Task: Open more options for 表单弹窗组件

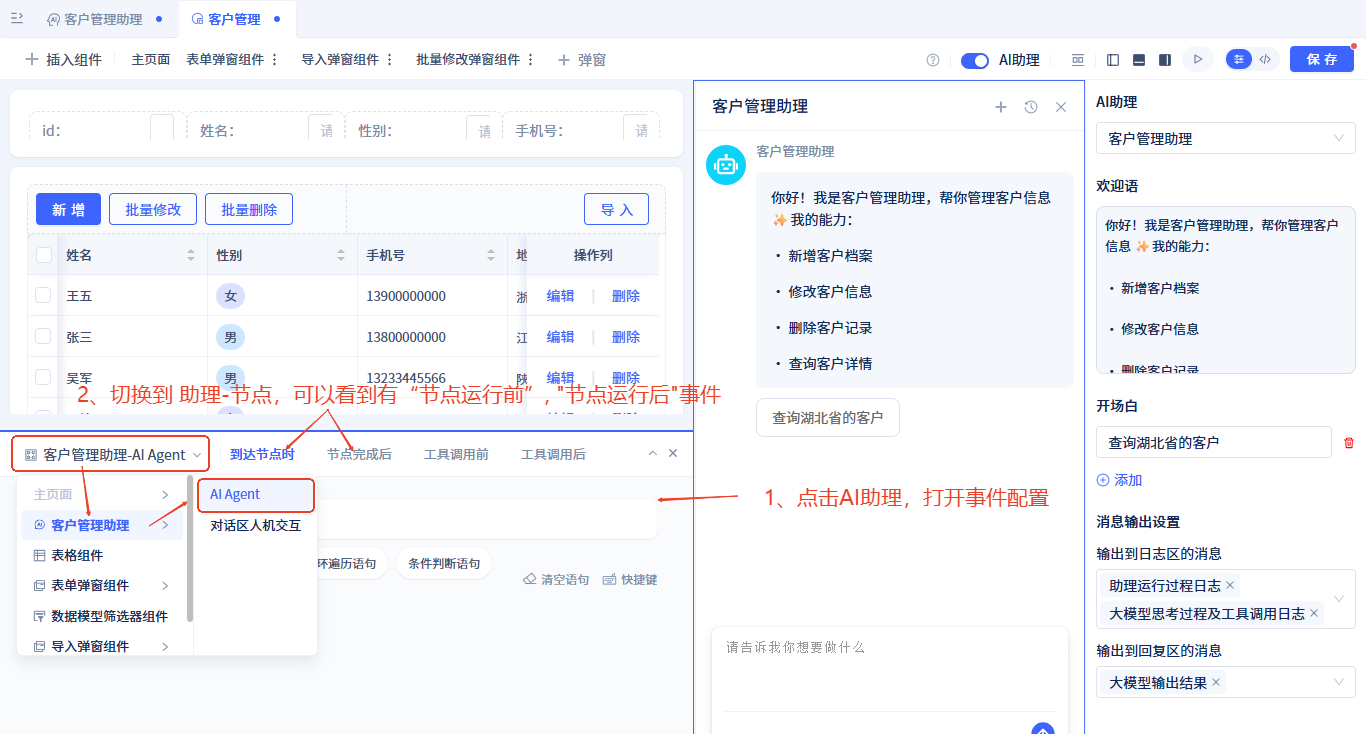Action: pos(275,60)
